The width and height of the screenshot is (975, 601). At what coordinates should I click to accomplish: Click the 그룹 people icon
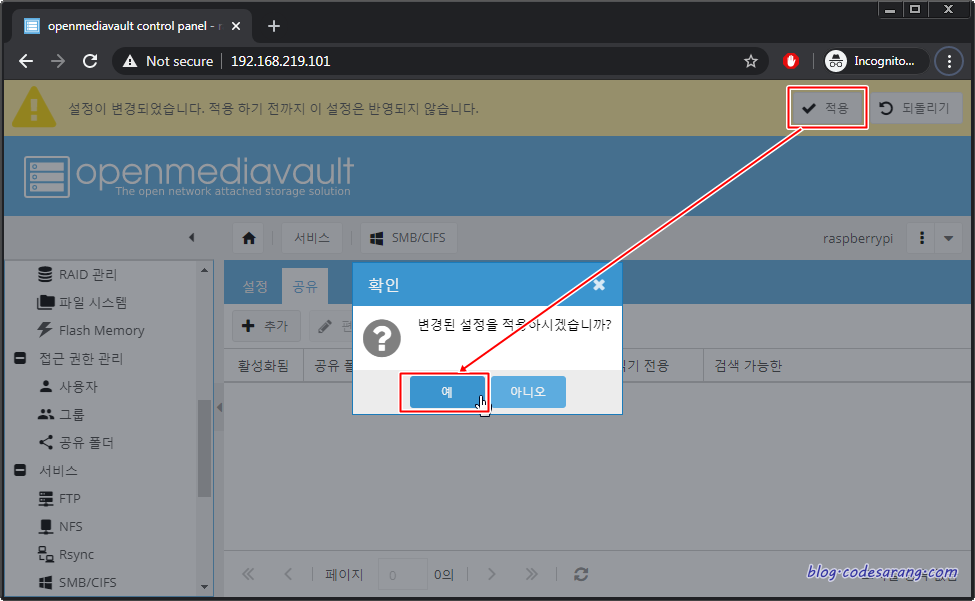tap(46, 414)
